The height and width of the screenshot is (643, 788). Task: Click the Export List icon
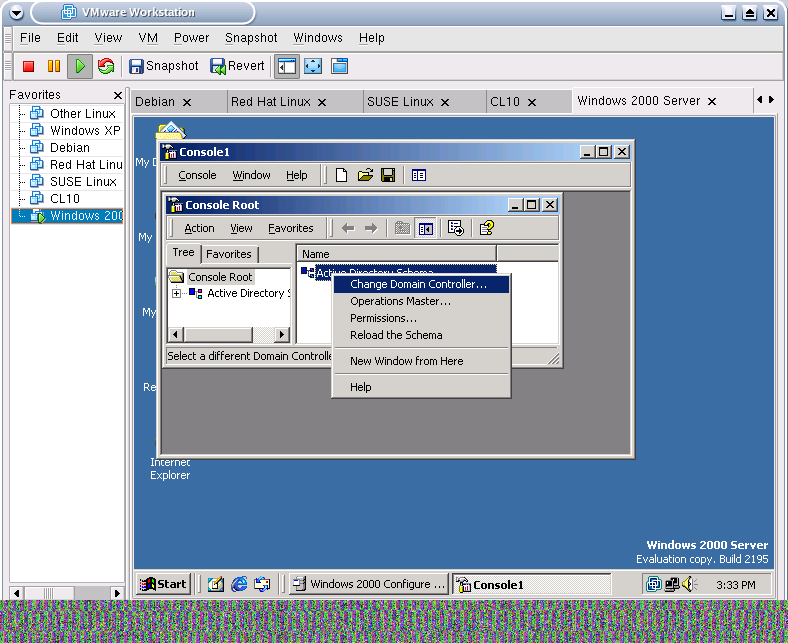click(456, 229)
